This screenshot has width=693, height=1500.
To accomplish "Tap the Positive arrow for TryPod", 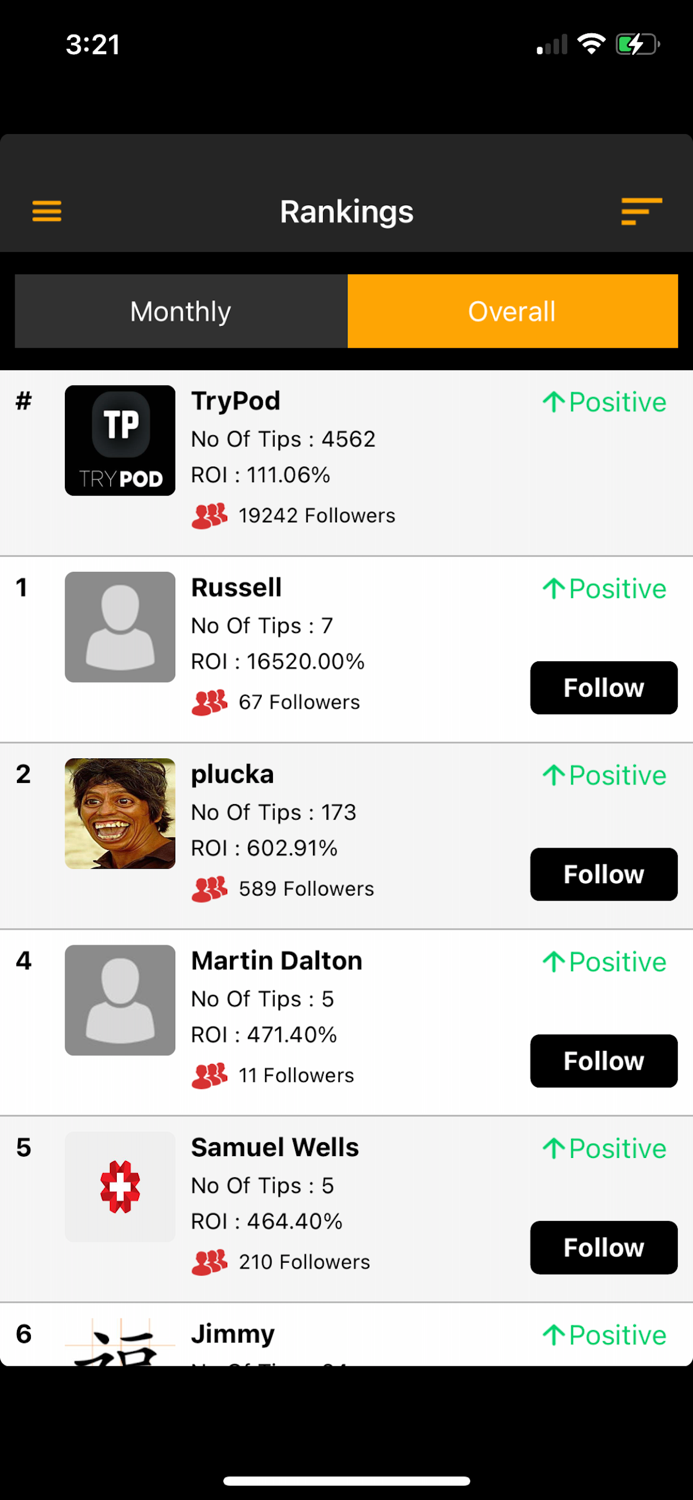I will coord(554,402).
